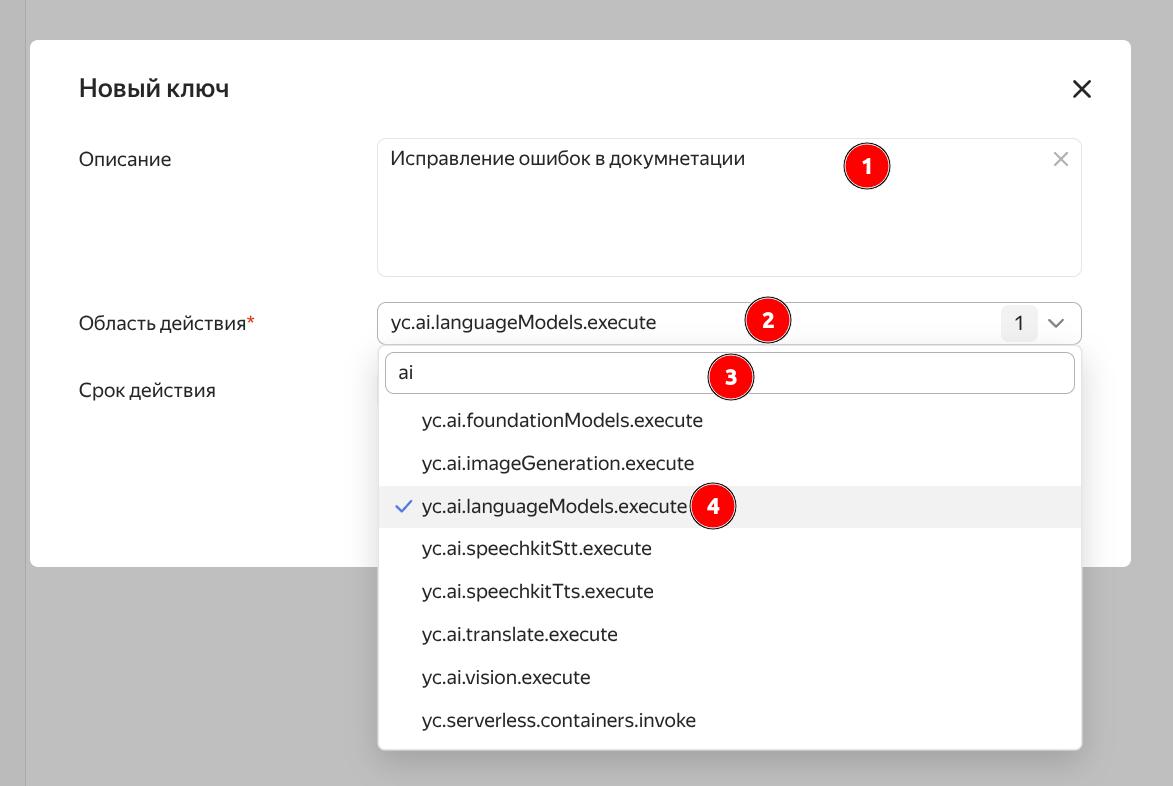Image resolution: width=1173 pixels, height=786 pixels.
Task: Click red marker 4 beside languageModels option
Action: tap(712, 507)
